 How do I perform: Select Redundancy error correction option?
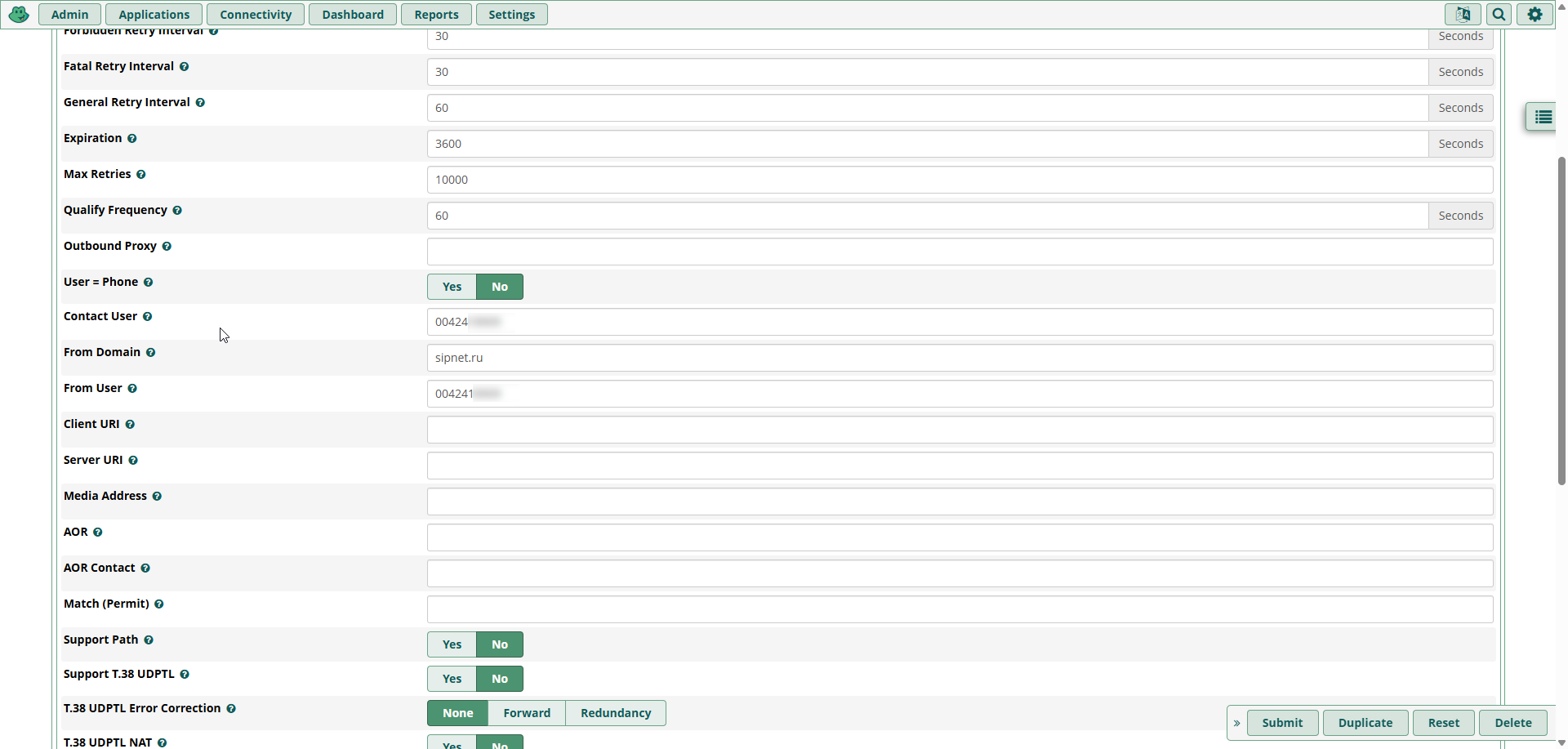pos(616,713)
